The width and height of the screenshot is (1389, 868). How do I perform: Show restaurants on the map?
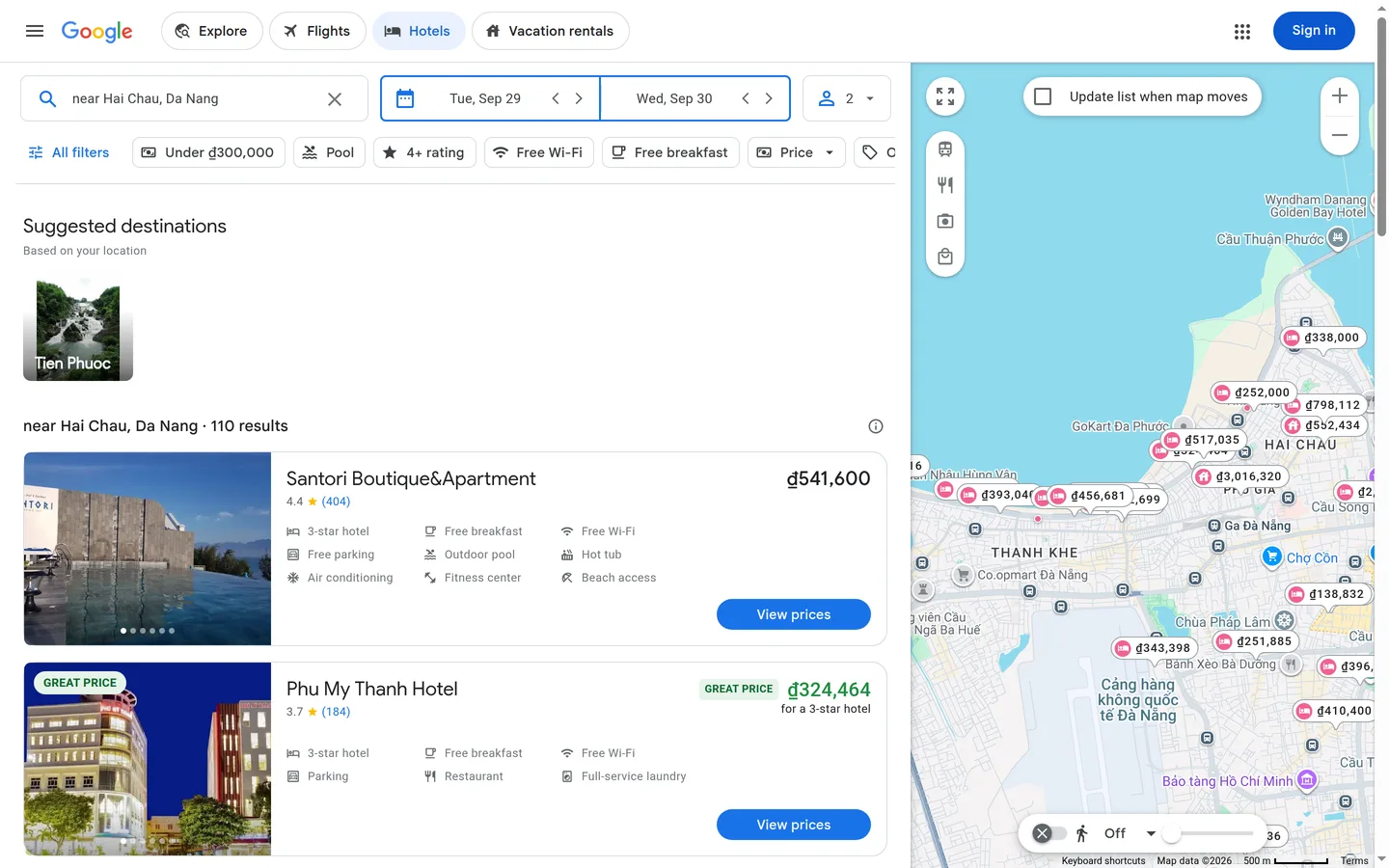pyautogui.click(x=945, y=185)
